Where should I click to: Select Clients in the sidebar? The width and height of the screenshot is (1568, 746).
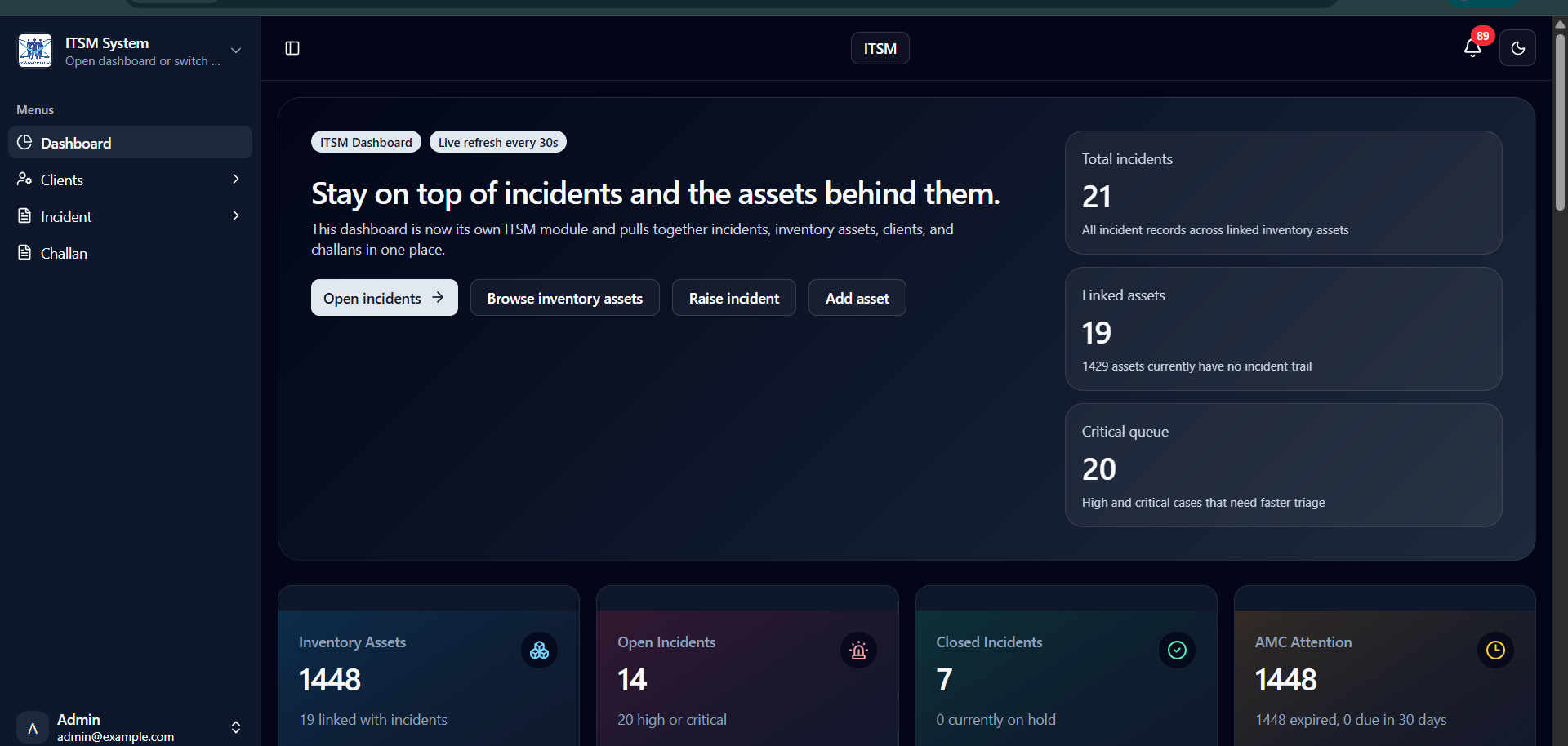[131, 179]
